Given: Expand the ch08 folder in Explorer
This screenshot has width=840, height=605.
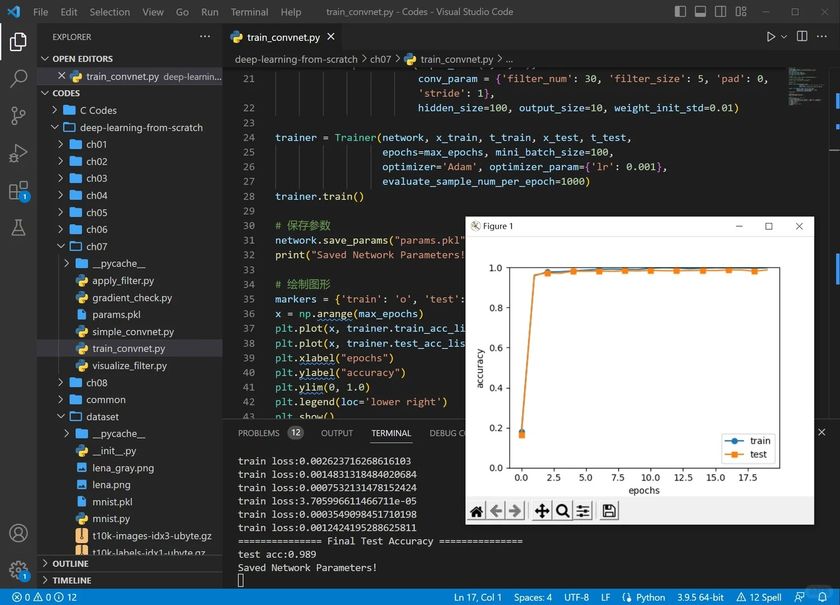Looking at the screenshot, I should pyautogui.click(x=96, y=383).
